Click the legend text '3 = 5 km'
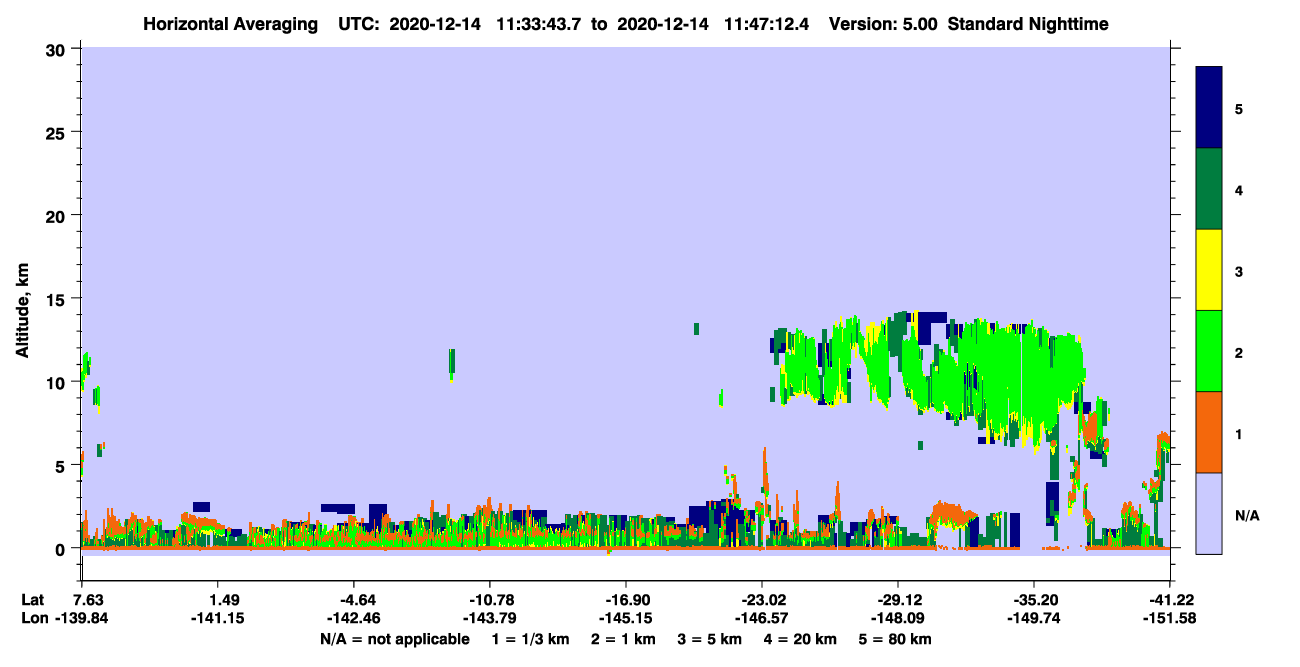The image size is (1300, 667). coord(712,639)
